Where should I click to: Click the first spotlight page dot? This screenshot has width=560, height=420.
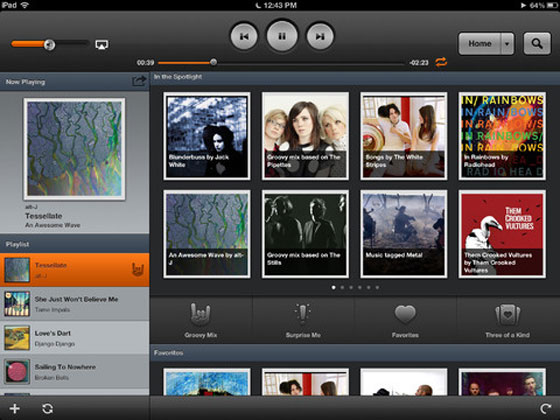pos(334,288)
